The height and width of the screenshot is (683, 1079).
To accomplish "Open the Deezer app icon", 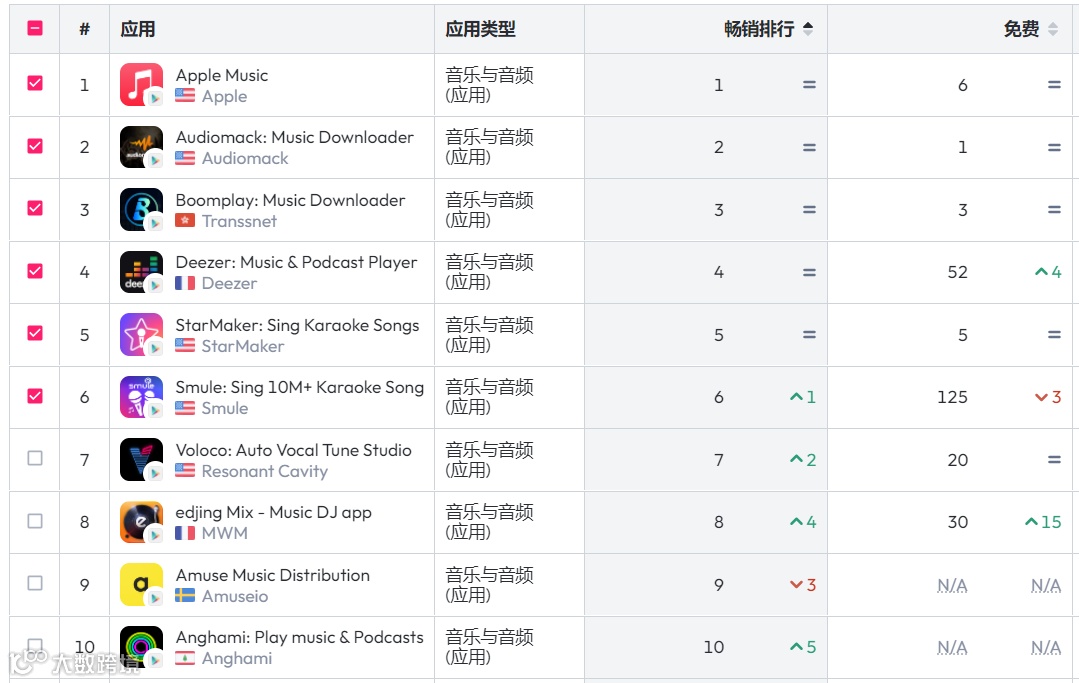I will tap(141, 272).
